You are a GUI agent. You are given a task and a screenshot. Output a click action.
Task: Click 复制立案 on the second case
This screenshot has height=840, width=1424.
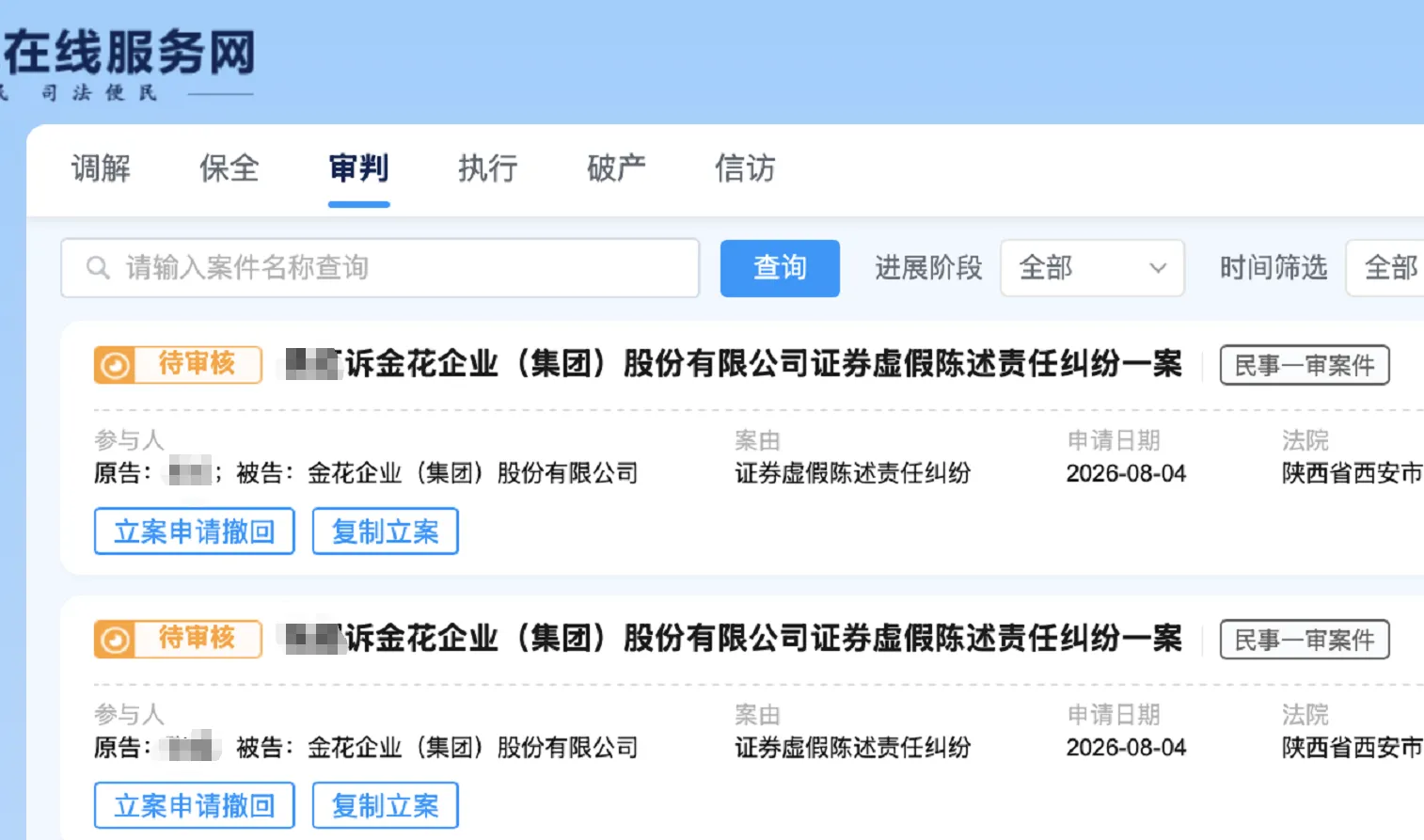[x=386, y=806]
